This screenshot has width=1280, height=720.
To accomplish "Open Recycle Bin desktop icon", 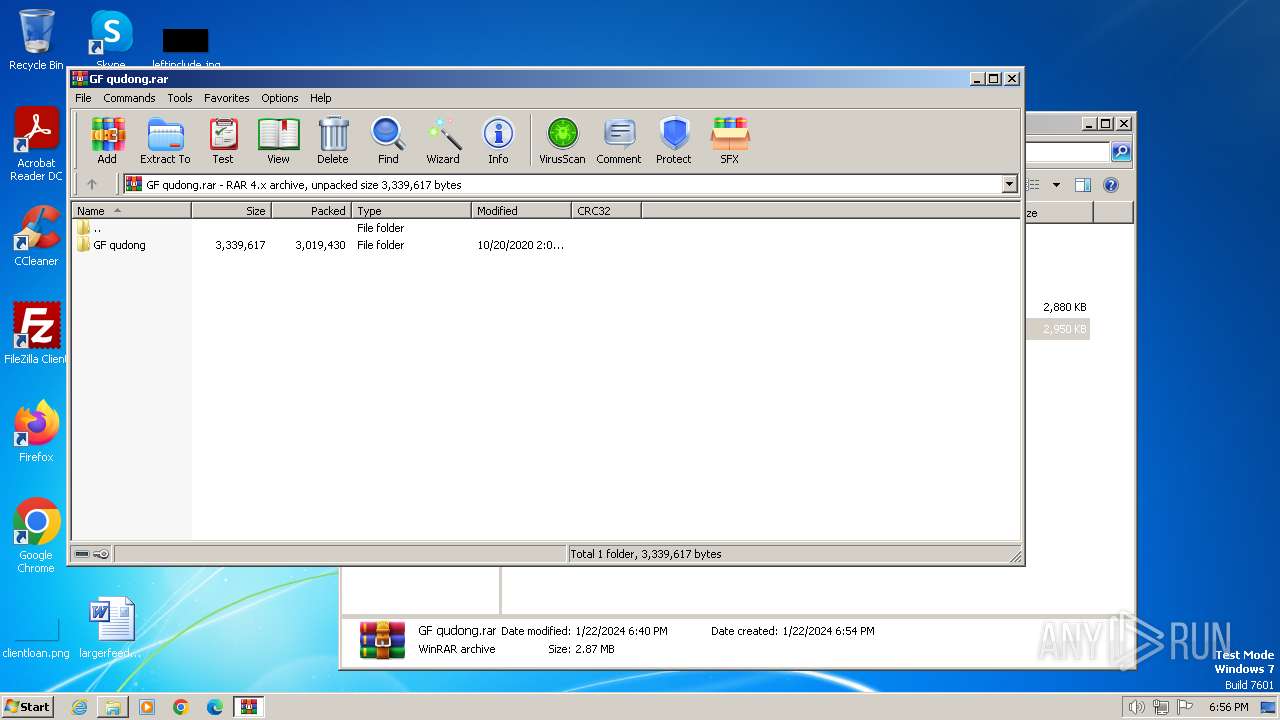I will pyautogui.click(x=36, y=40).
